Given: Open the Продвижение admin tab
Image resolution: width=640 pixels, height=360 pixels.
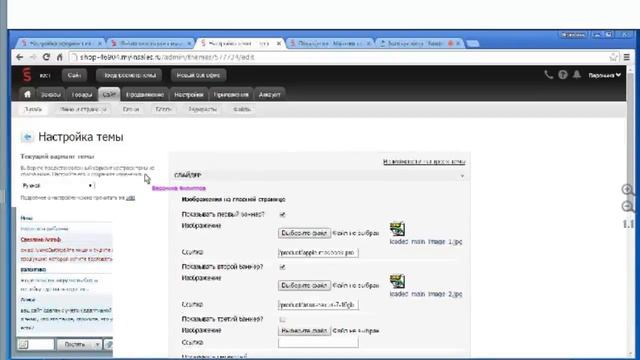Looking at the screenshot, I should tap(145, 95).
